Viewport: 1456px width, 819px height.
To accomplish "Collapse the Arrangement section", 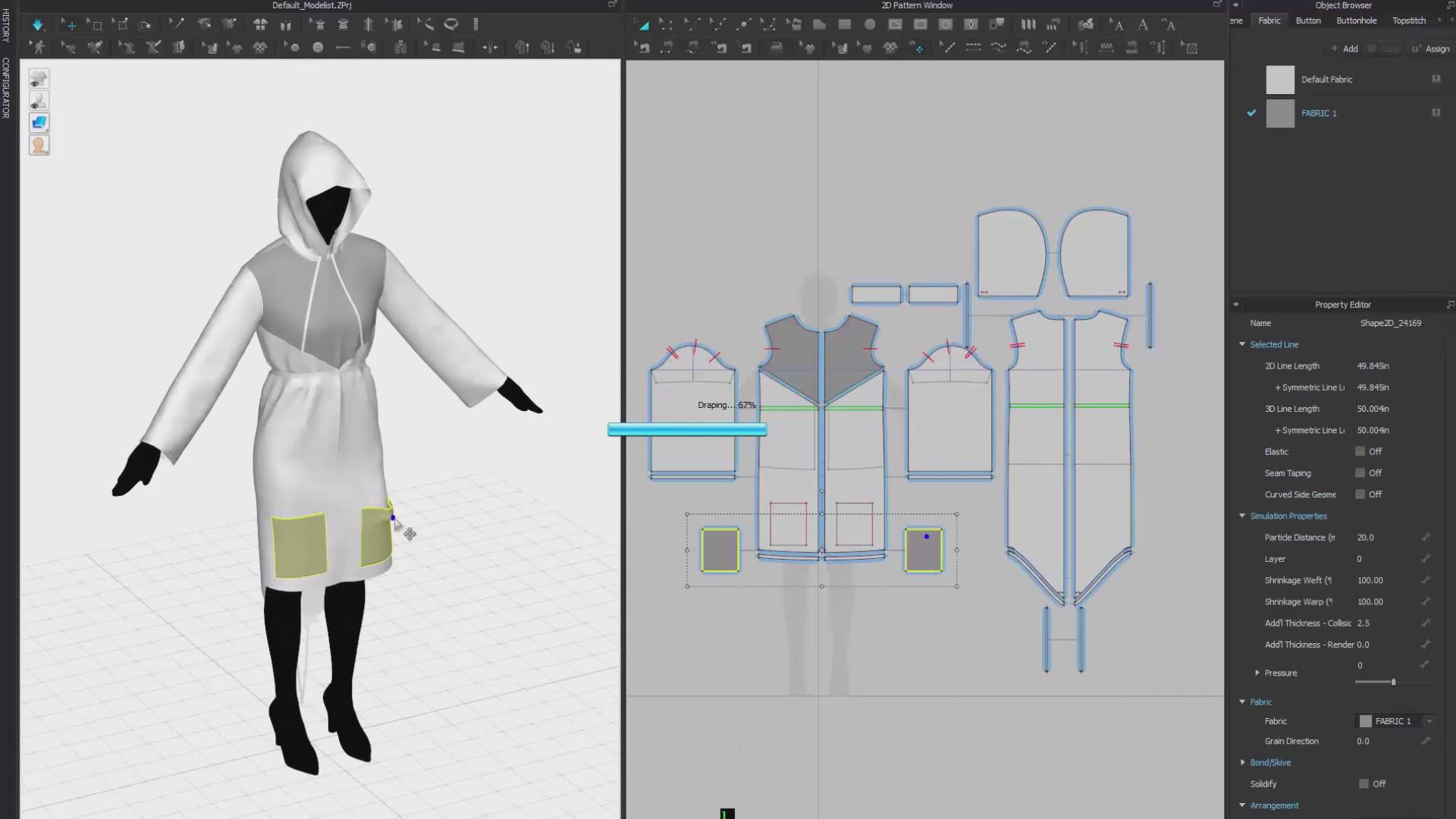I will click(x=1242, y=805).
